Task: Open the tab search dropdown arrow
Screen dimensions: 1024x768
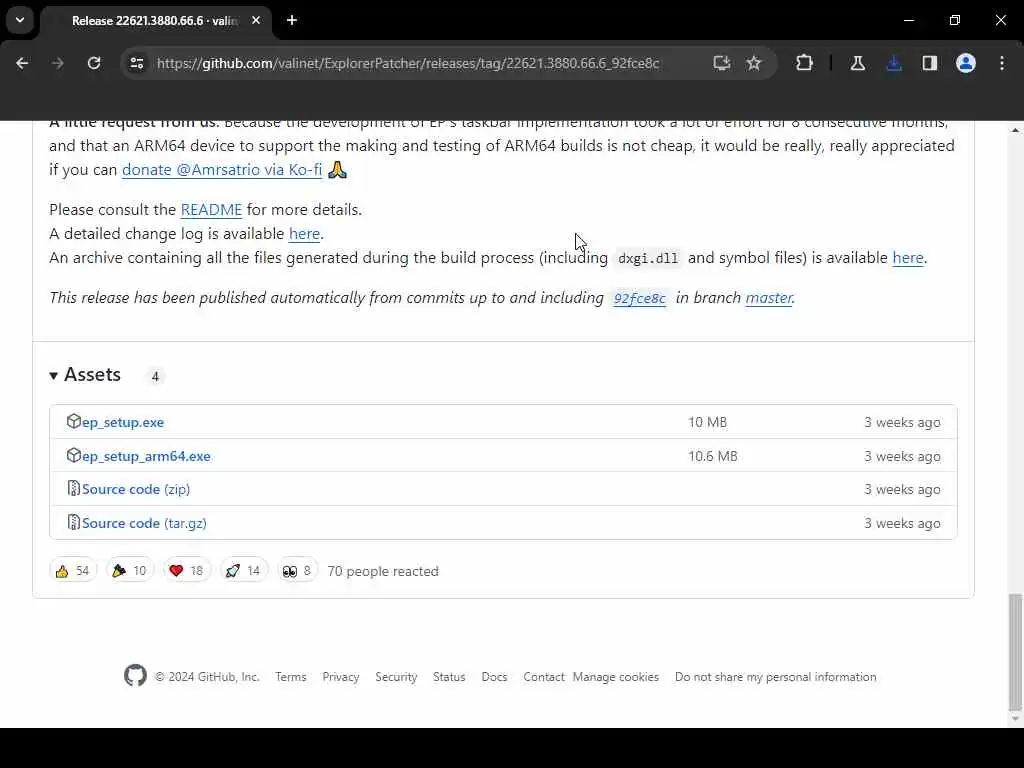Action: click(x=20, y=20)
